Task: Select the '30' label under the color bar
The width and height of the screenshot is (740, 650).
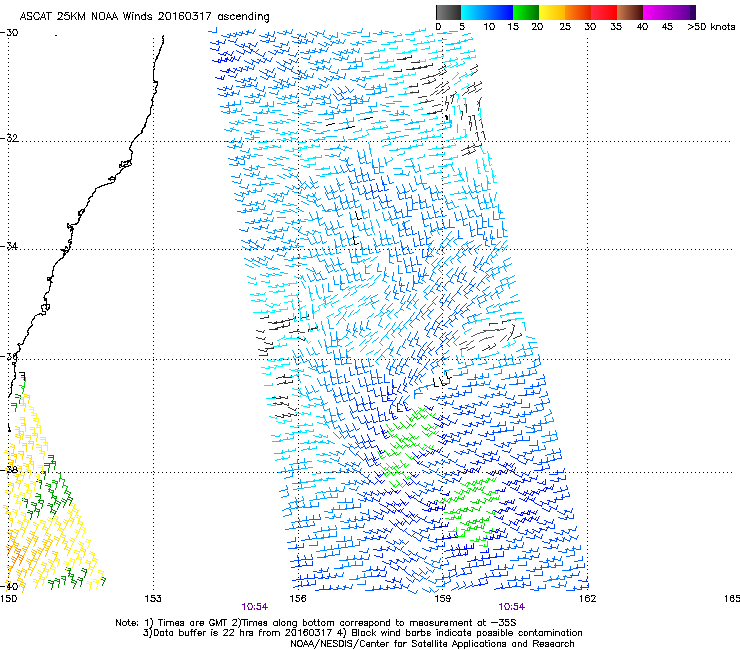Action: [590, 27]
